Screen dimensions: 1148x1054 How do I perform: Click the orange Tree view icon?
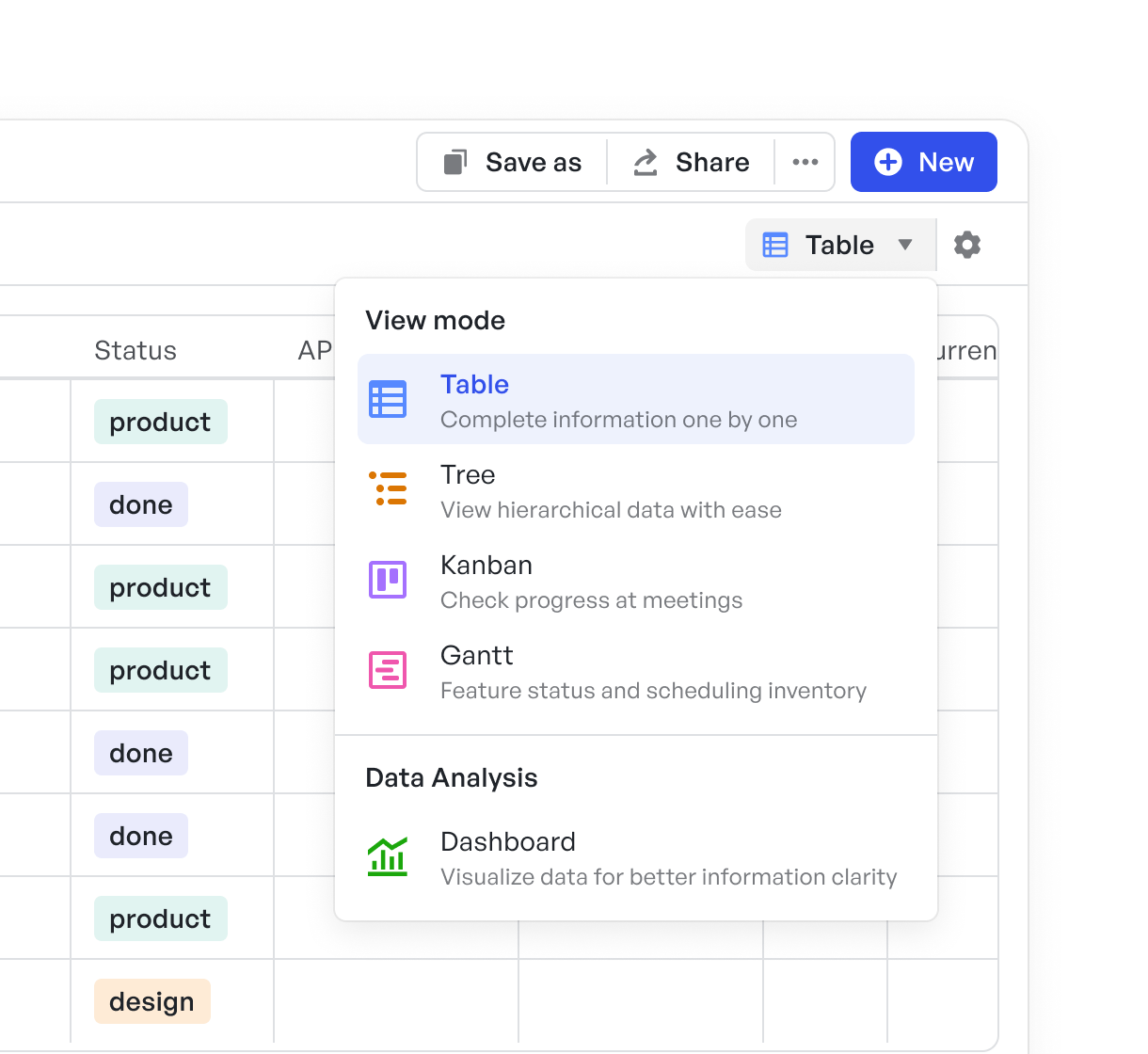[388, 489]
